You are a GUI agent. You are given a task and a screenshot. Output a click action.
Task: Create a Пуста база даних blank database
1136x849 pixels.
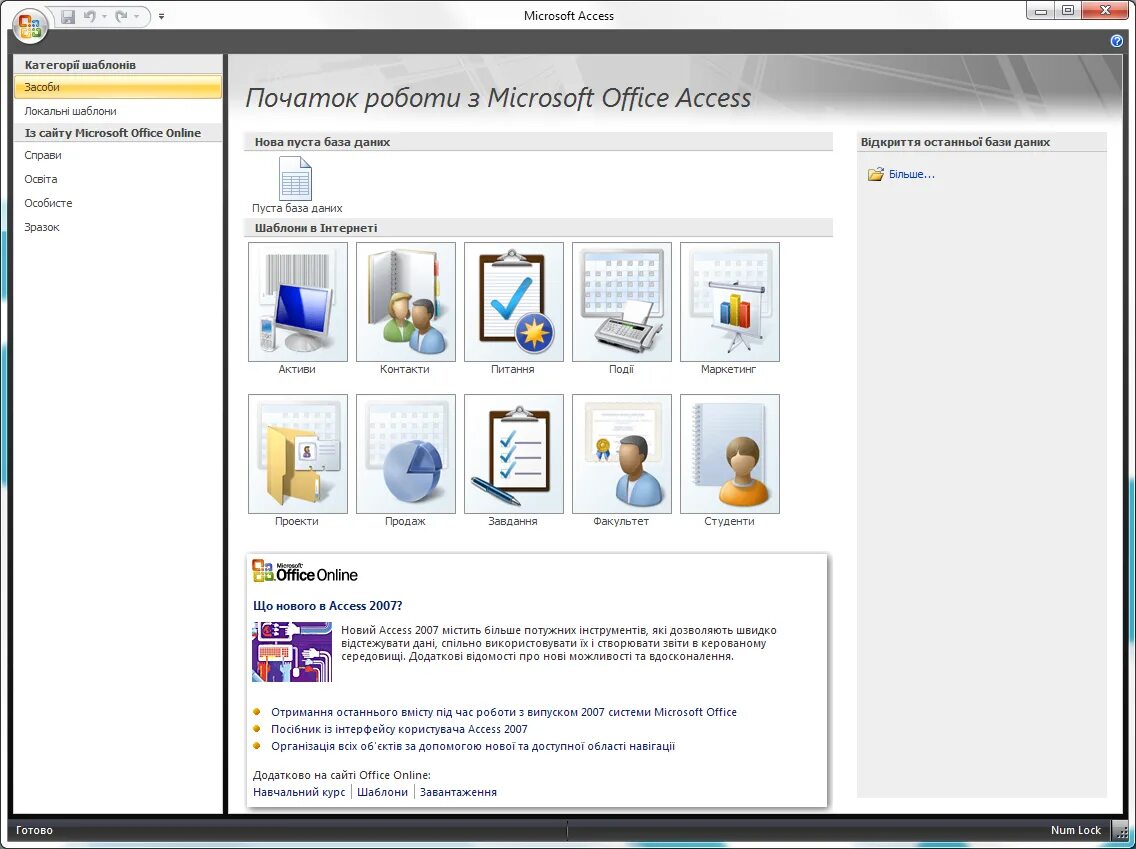(296, 185)
